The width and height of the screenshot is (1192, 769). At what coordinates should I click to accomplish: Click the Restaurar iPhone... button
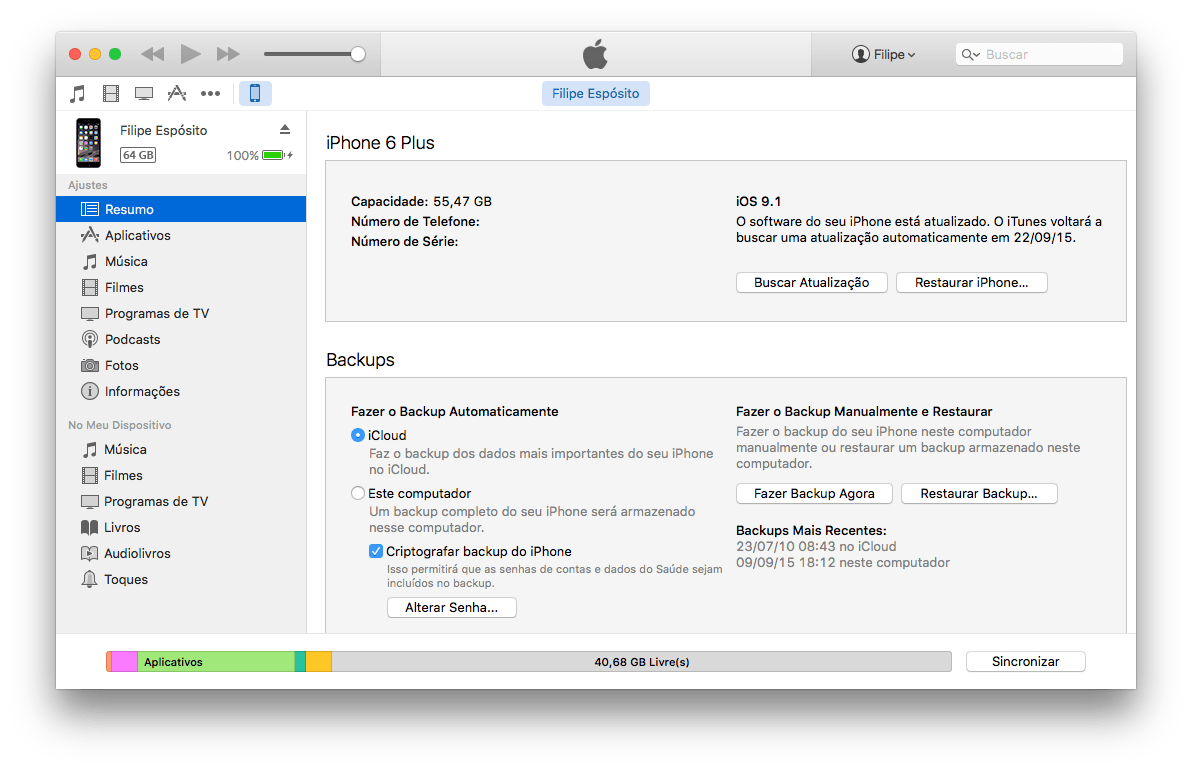tap(972, 282)
